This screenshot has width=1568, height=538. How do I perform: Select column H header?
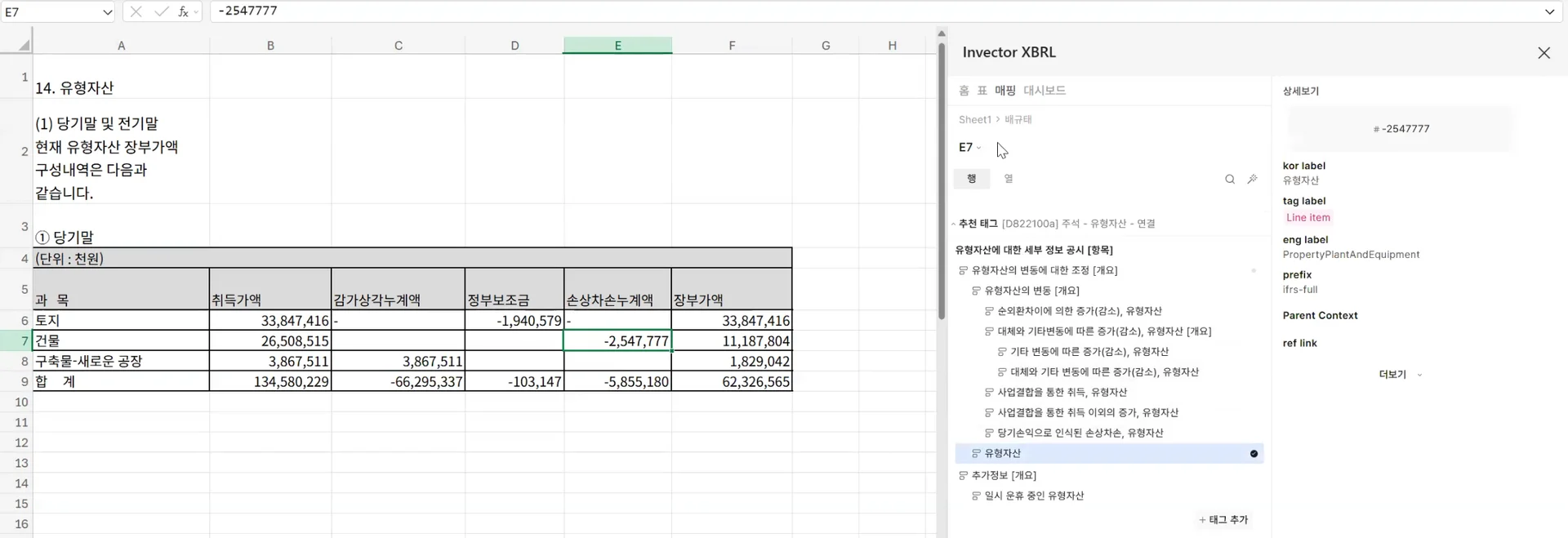(892, 46)
